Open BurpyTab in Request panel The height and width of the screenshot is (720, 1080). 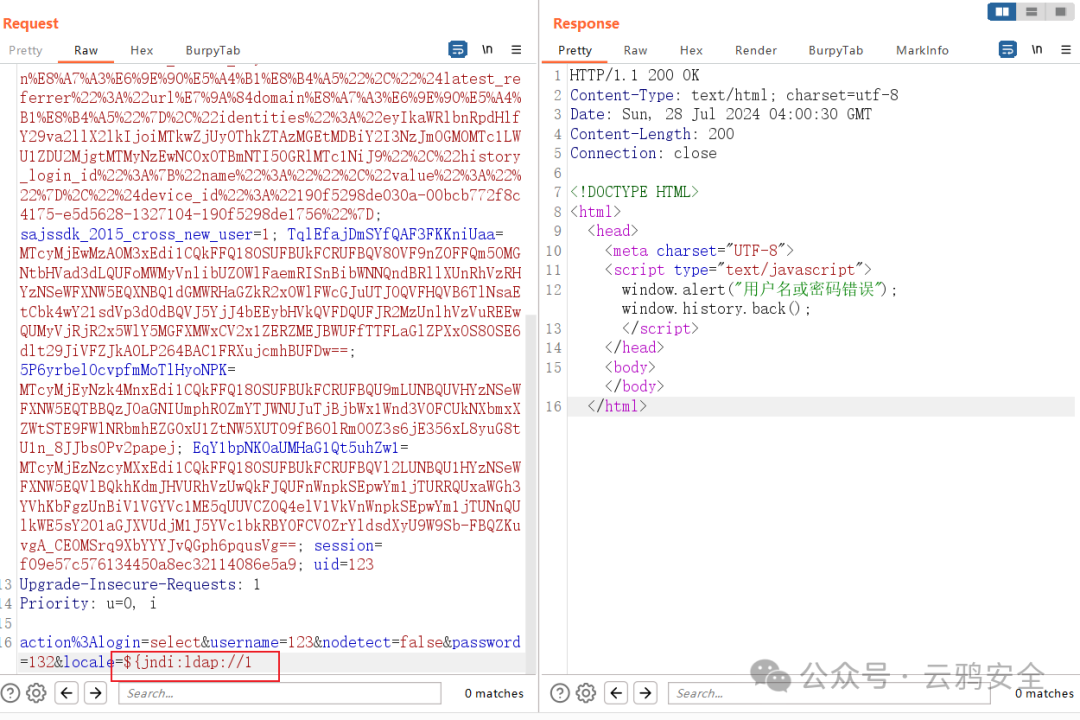(x=213, y=50)
